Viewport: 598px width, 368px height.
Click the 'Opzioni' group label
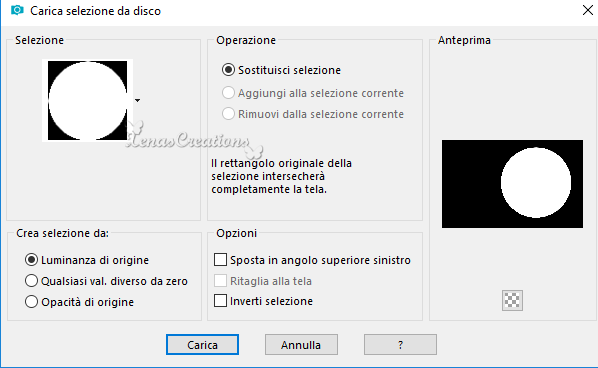click(x=236, y=233)
